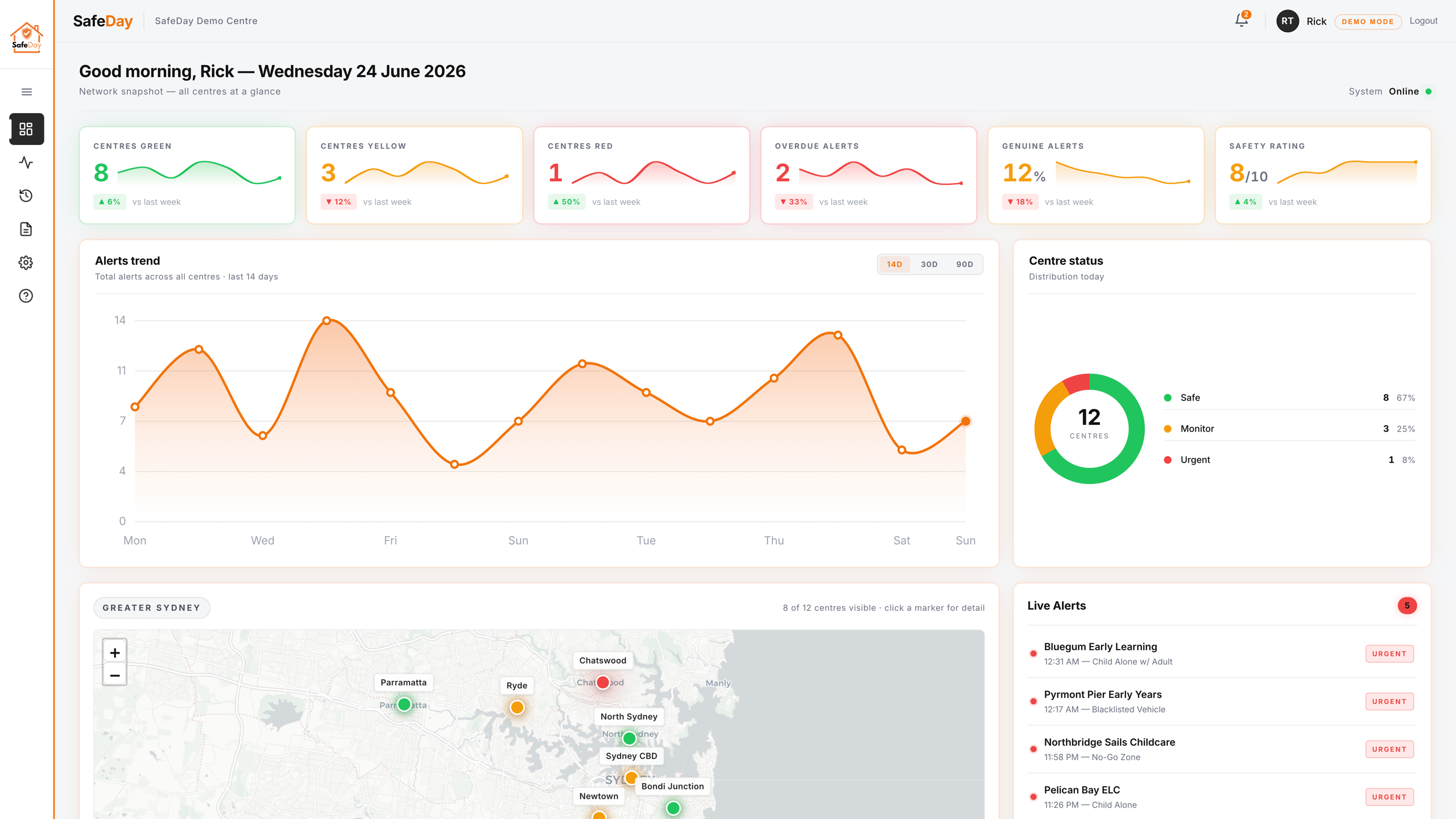Click the last Sunday trend point
The height and width of the screenshot is (819, 1456).
(966, 421)
